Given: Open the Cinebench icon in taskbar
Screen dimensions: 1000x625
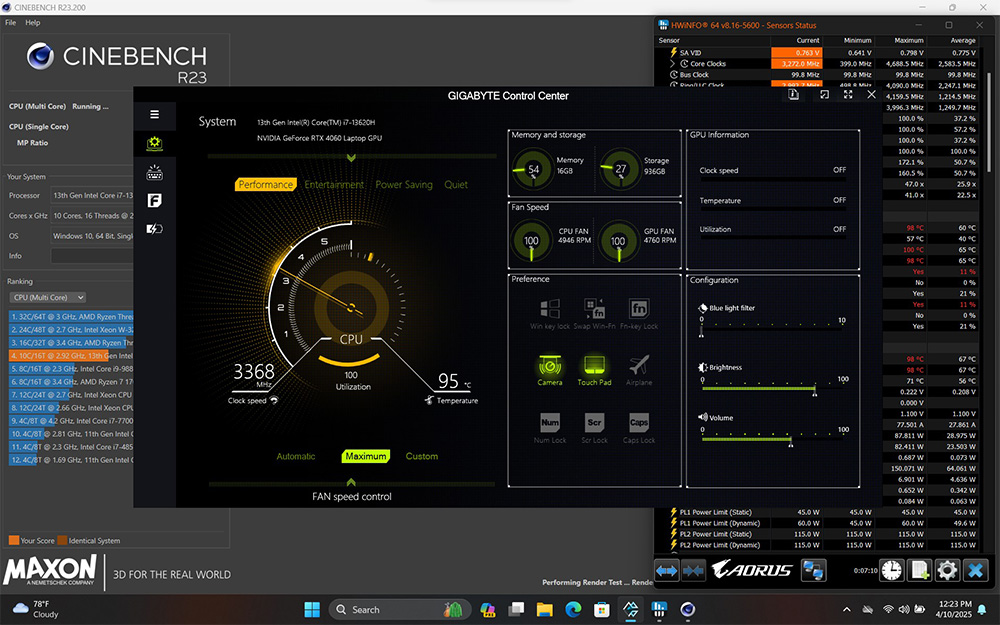Looking at the screenshot, I should click(x=688, y=610).
